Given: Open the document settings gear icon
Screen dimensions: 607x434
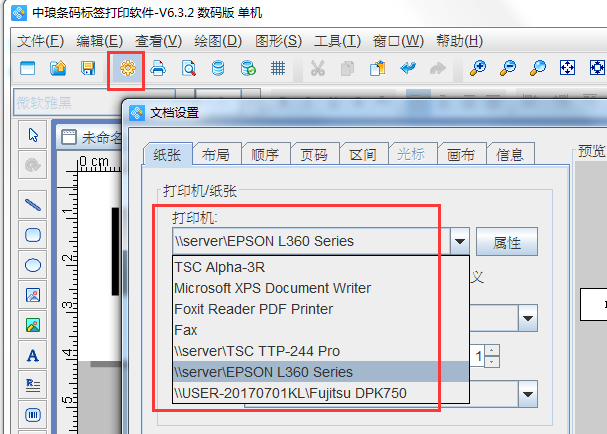Looking at the screenshot, I should tap(127, 68).
